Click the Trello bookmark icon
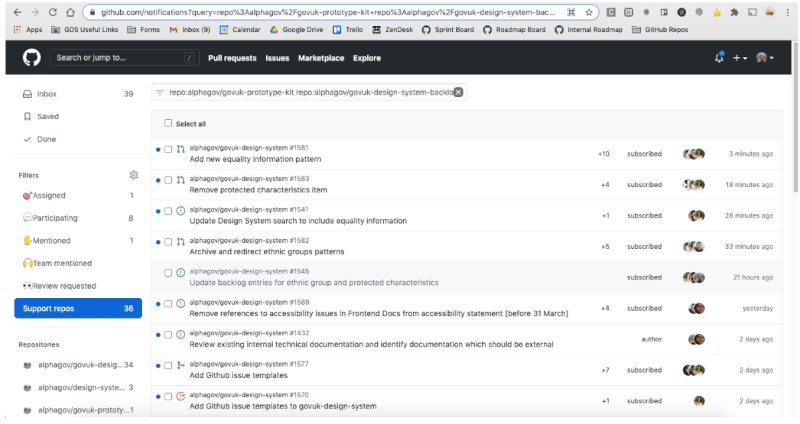The image size is (800, 424). tap(337, 30)
